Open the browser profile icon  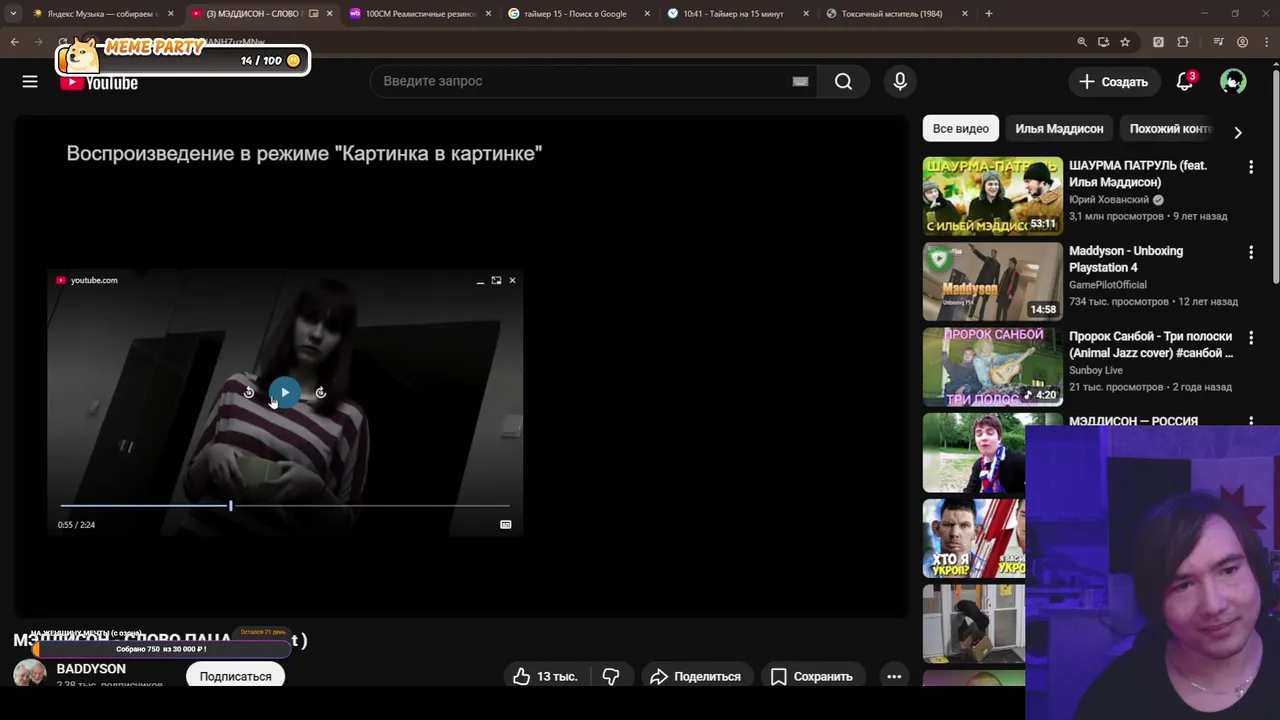(1242, 42)
